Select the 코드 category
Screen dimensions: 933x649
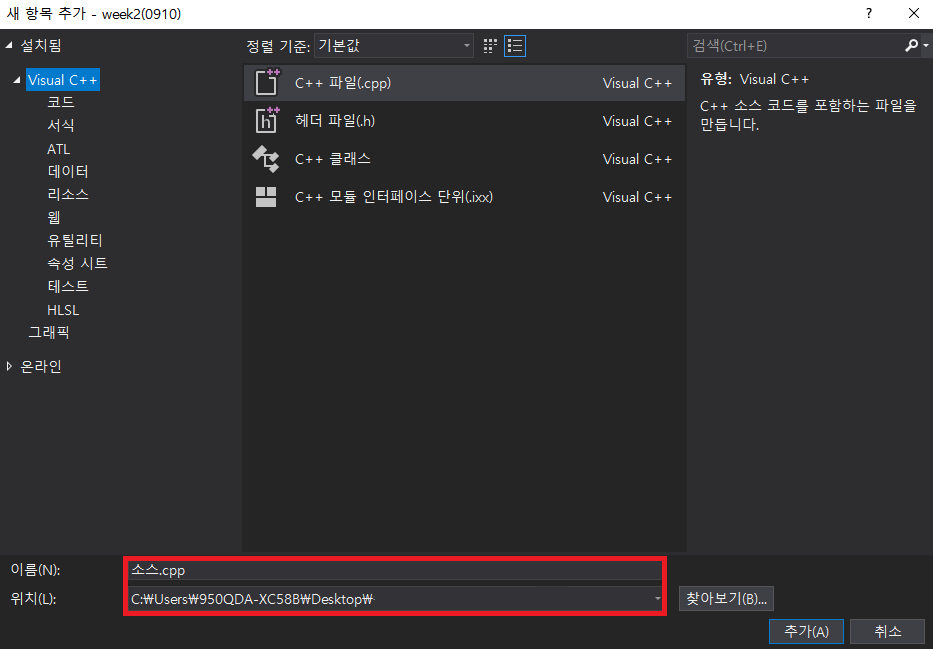click(x=61, y=102)
